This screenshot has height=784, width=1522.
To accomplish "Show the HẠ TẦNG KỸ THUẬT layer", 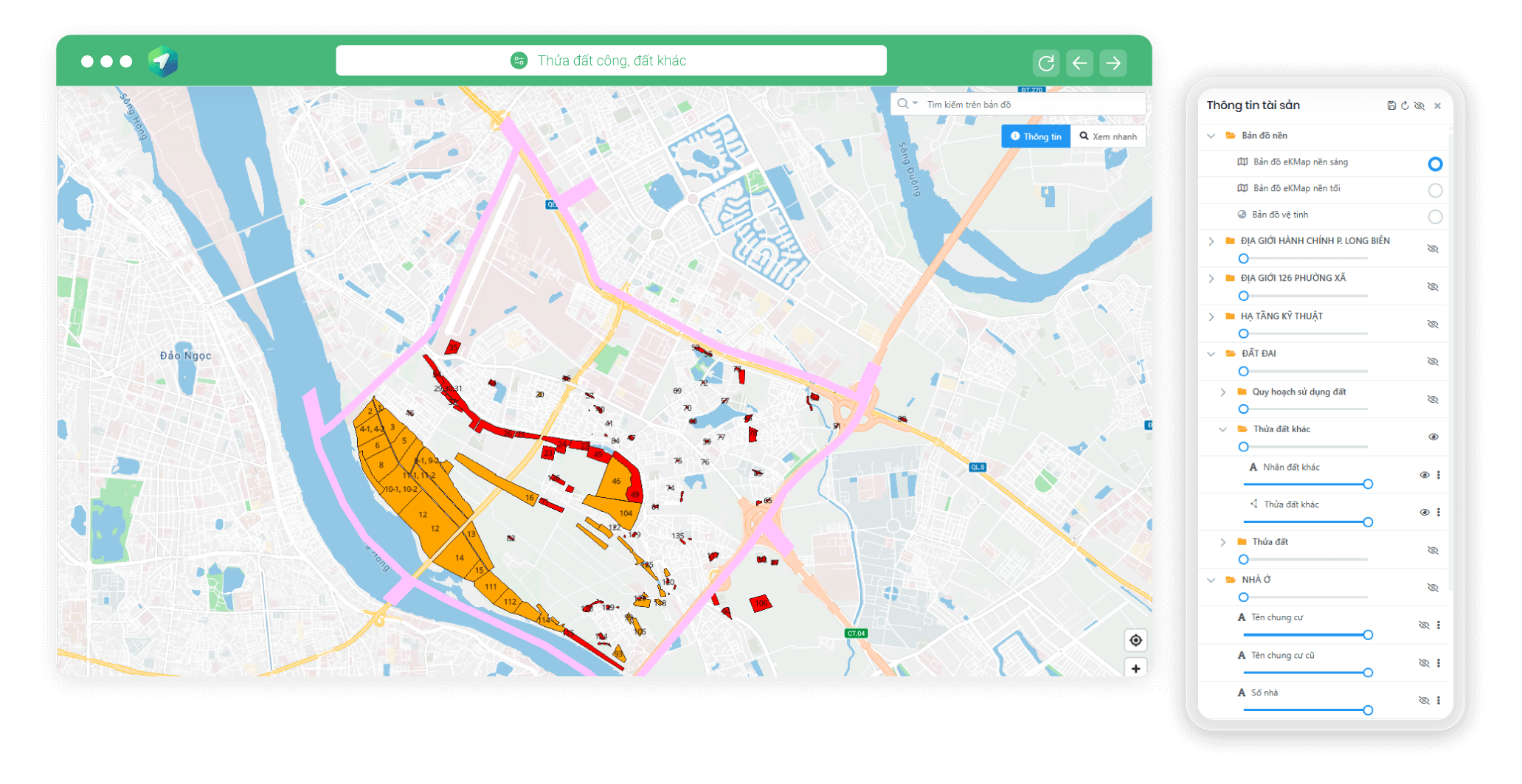I will tap(1433, 324).
